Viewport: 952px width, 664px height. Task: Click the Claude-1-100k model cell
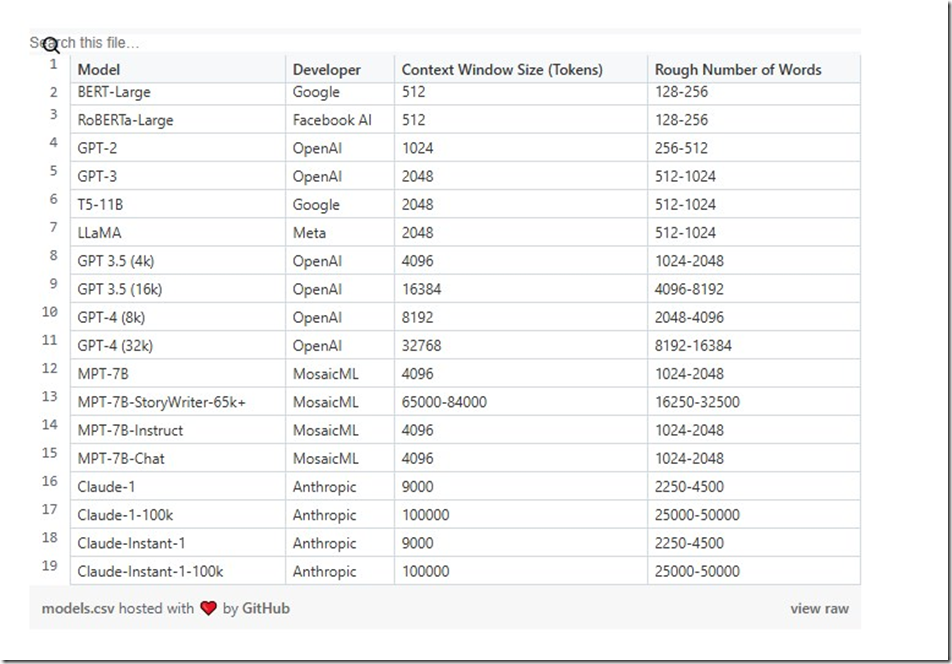[x=125, y=515]
